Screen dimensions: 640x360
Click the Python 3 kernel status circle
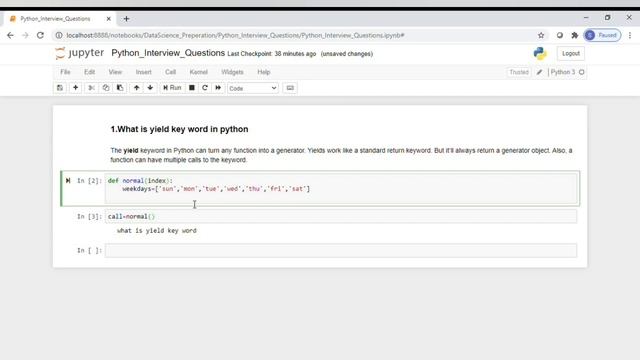[582, 72]
